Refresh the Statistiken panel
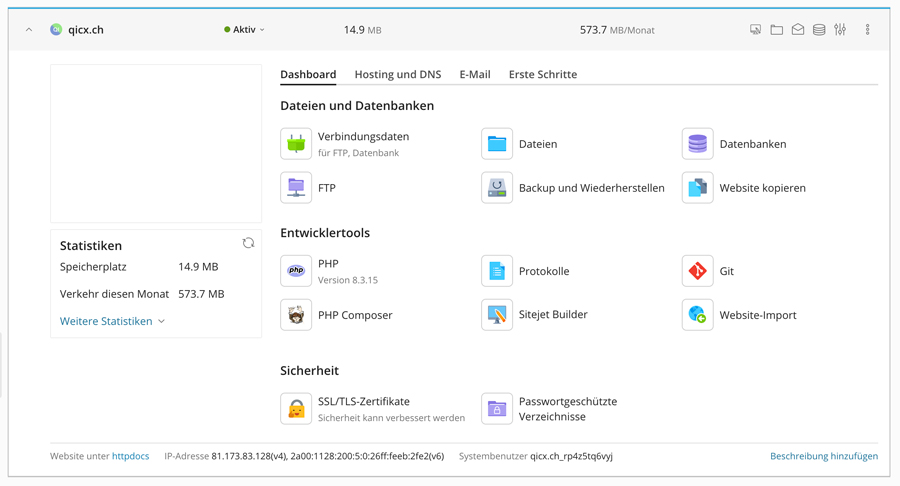The image size is (900, 486). click(x=248, y=243)
